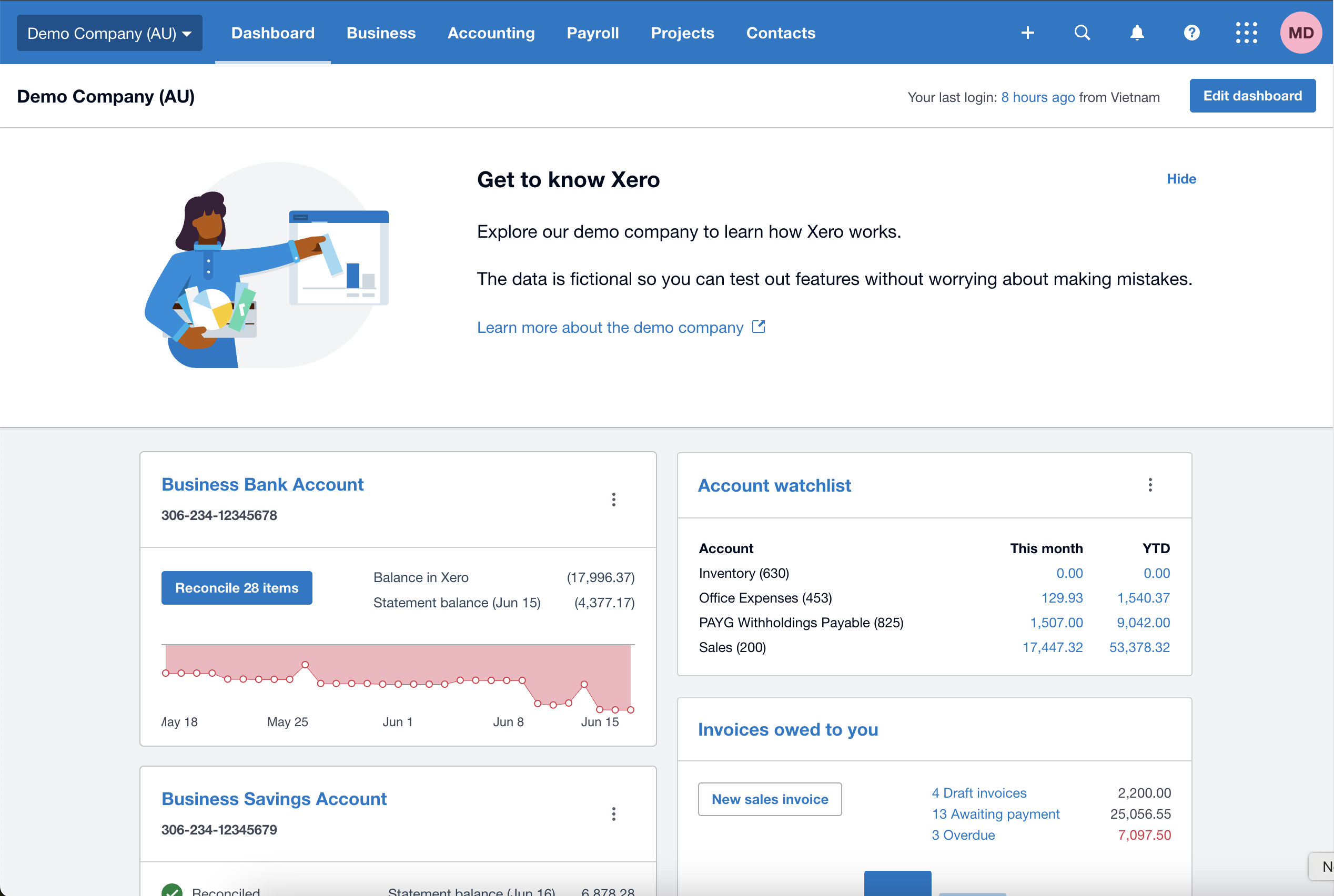
Task: Click external link icon beside demo company link
Action: [758, 327]
